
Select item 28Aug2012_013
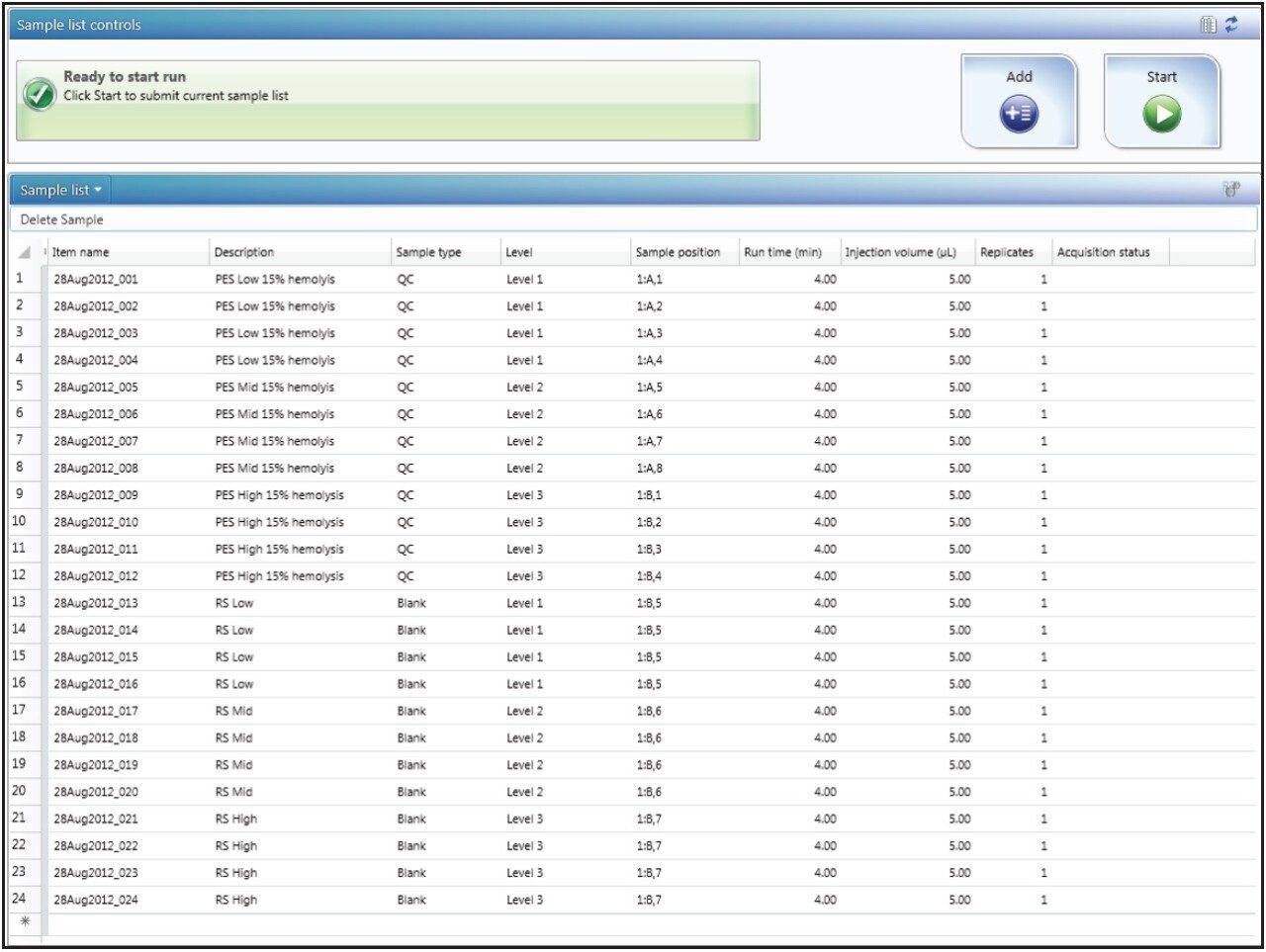click(96, 603)
